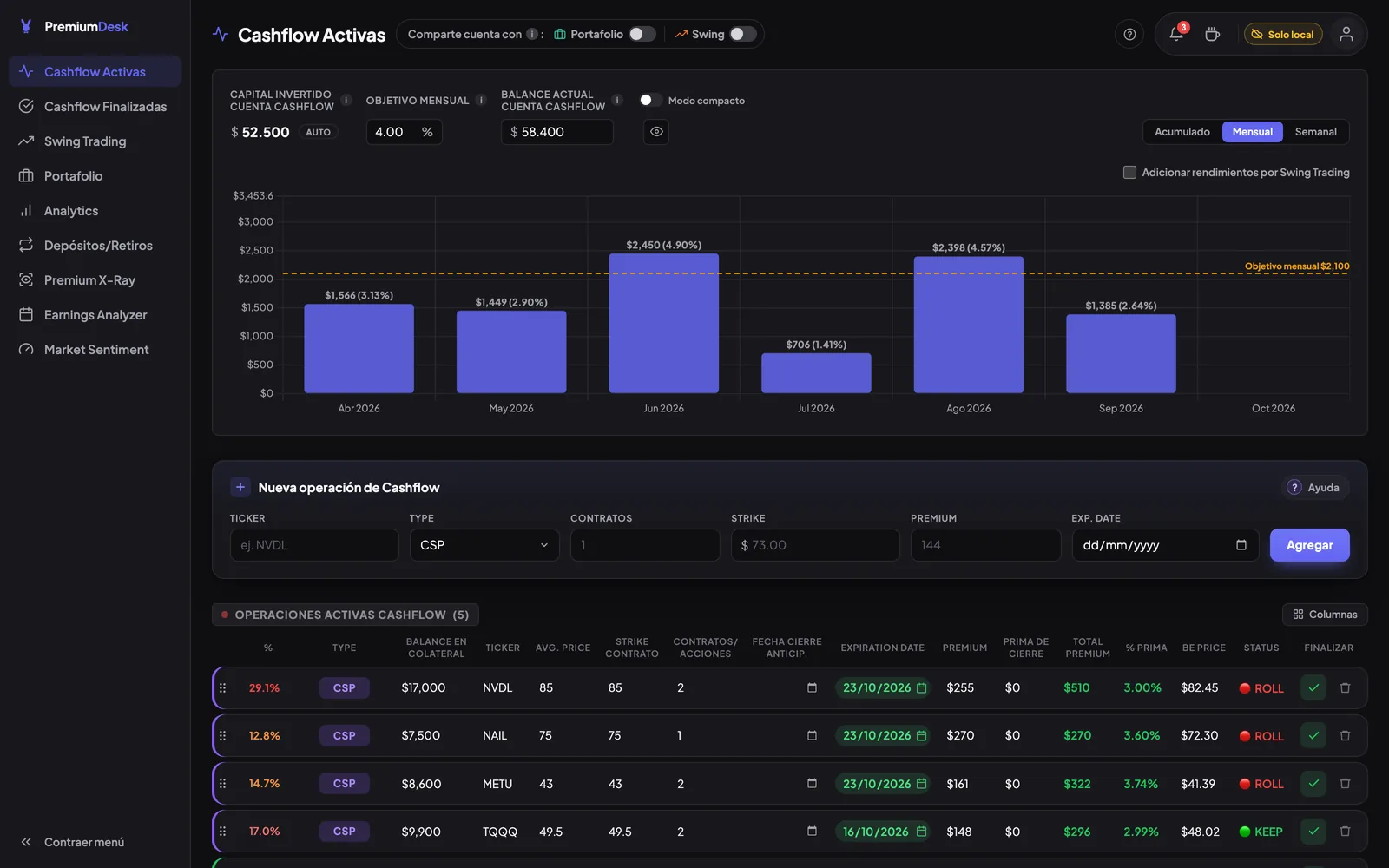Enable Modo compacto switch

650,100
